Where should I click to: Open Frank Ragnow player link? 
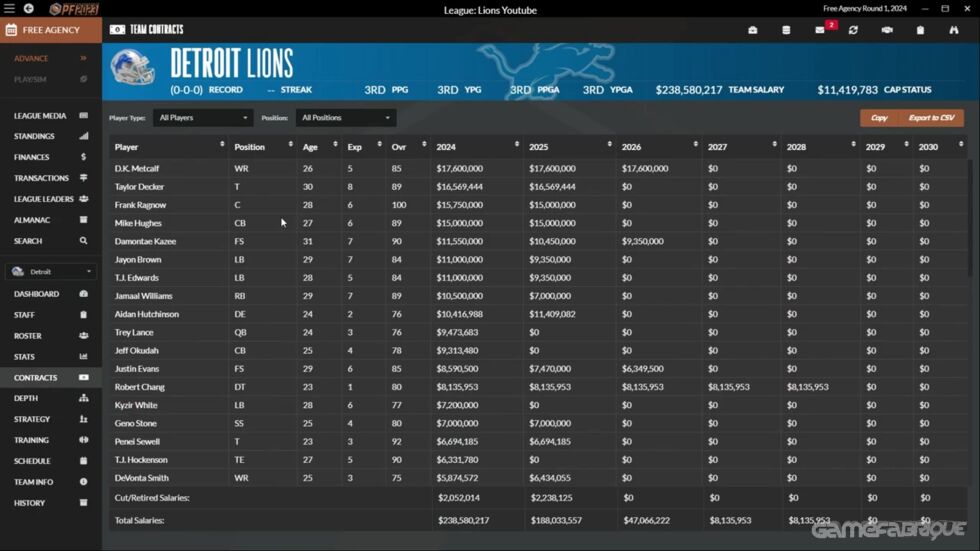click(140, 205)
